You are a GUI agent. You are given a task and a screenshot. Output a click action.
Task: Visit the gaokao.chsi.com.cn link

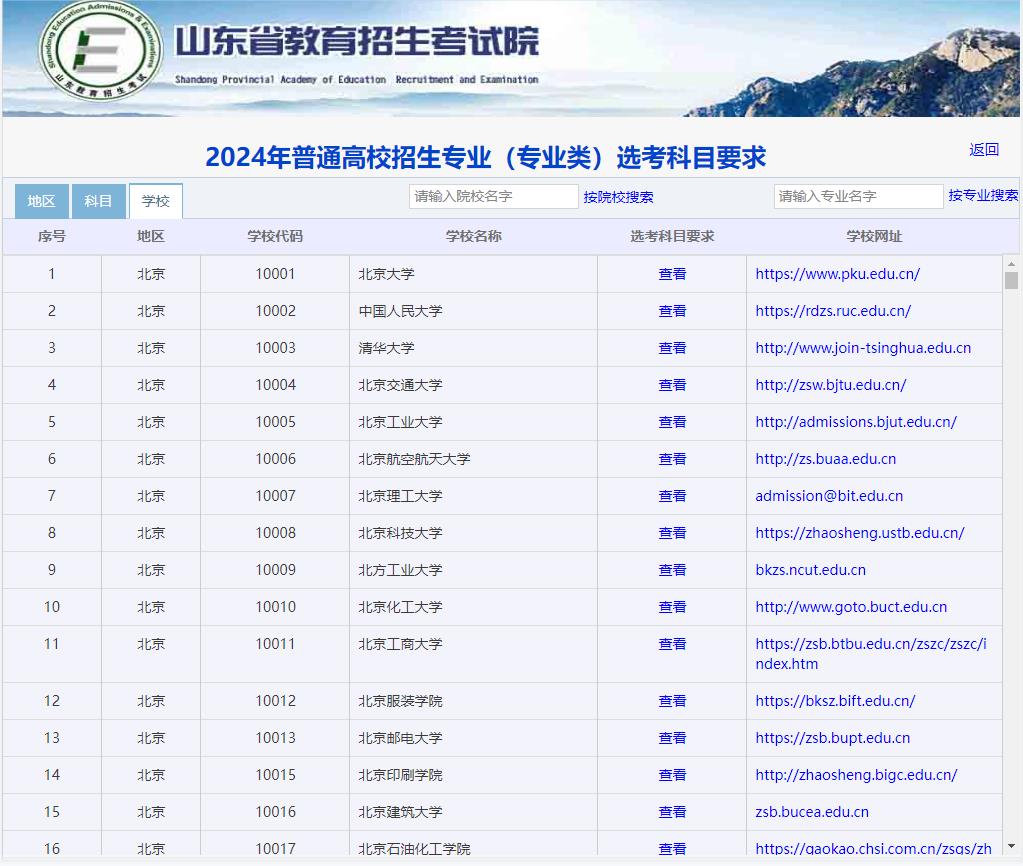[x=874, y=848]
